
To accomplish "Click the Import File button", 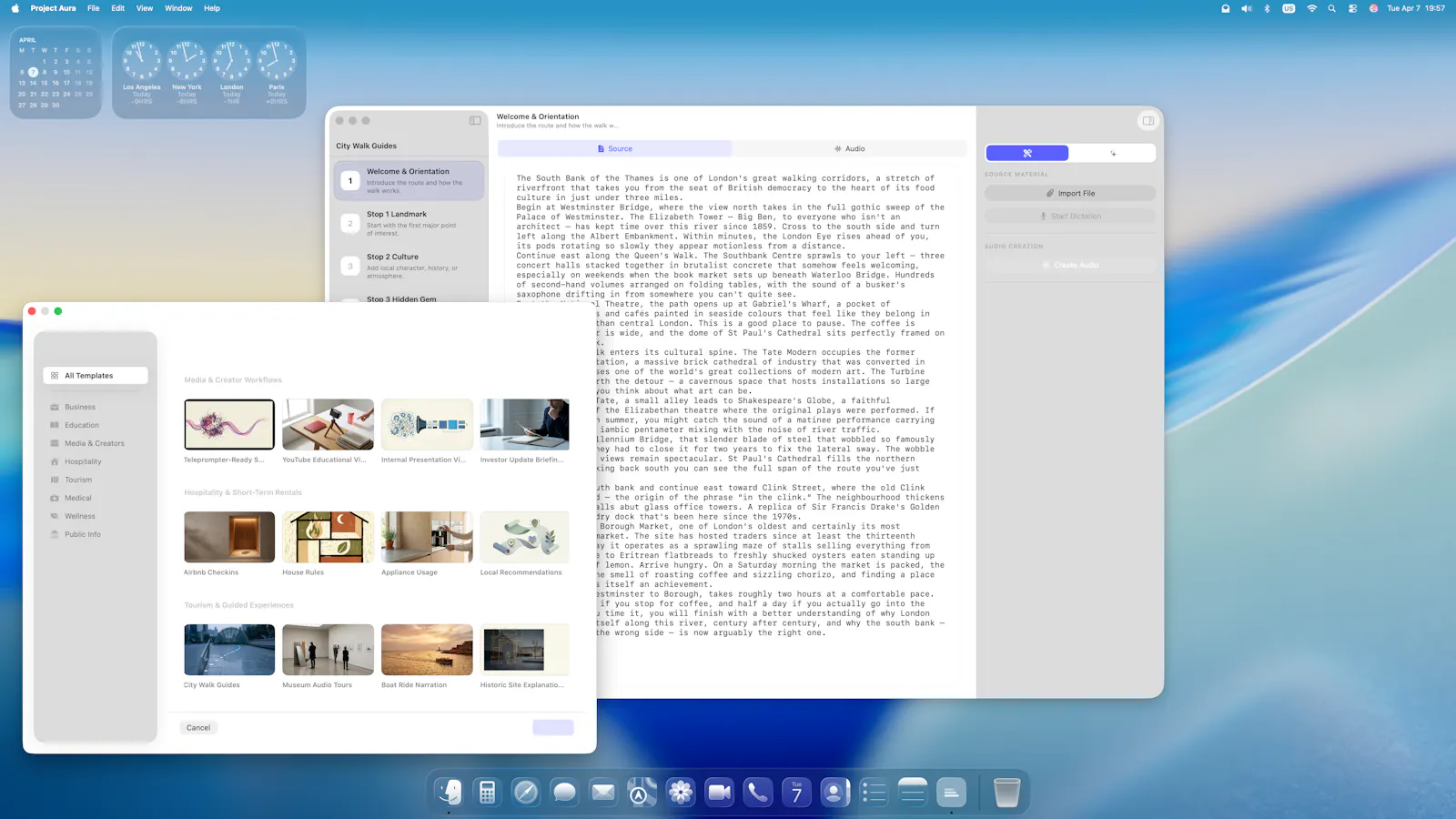I will pyautogui.click(x=1070, y=193).
